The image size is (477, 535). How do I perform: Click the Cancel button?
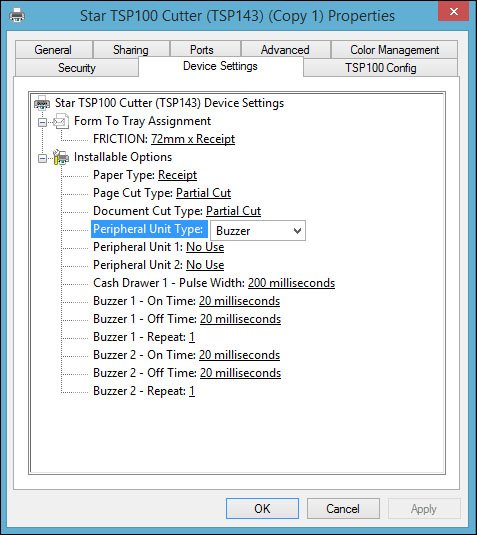(343, 508)
